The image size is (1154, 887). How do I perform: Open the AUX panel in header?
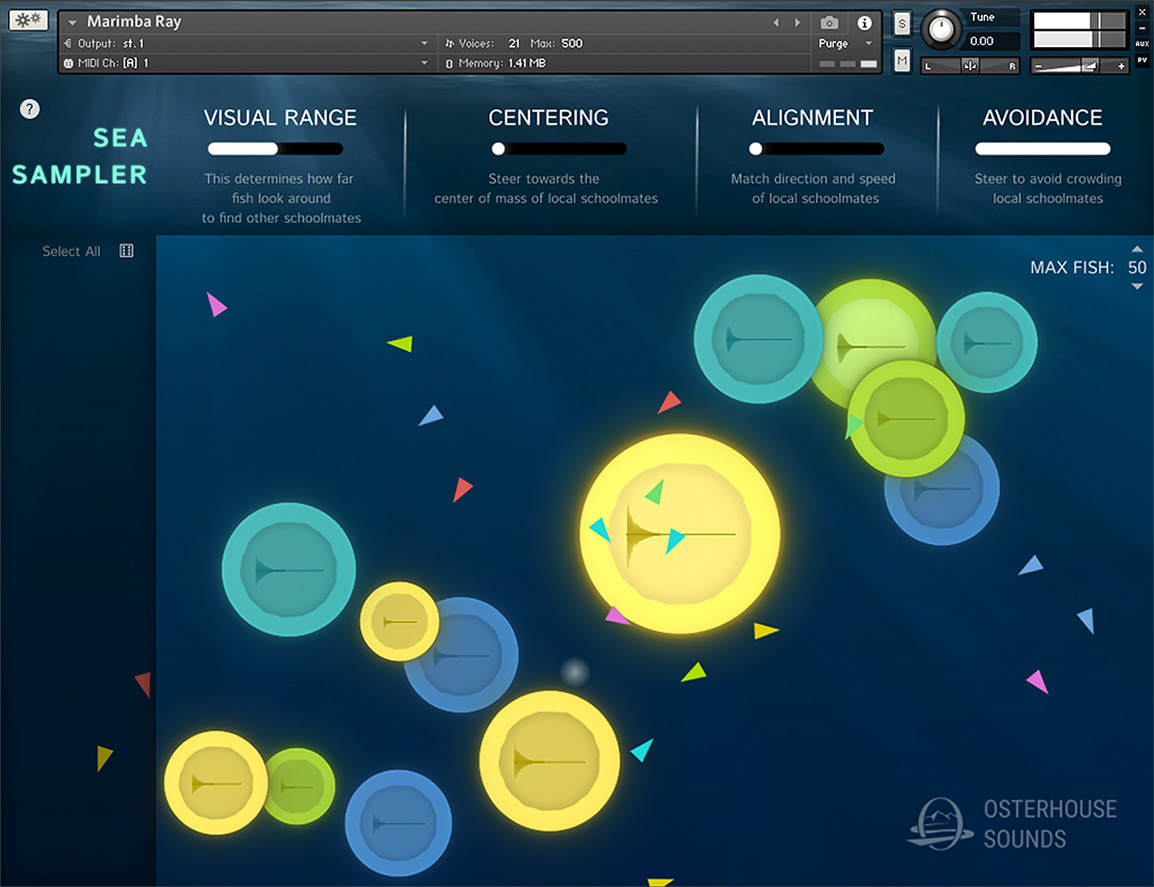pyautogui.click(x=1142, y=44)
